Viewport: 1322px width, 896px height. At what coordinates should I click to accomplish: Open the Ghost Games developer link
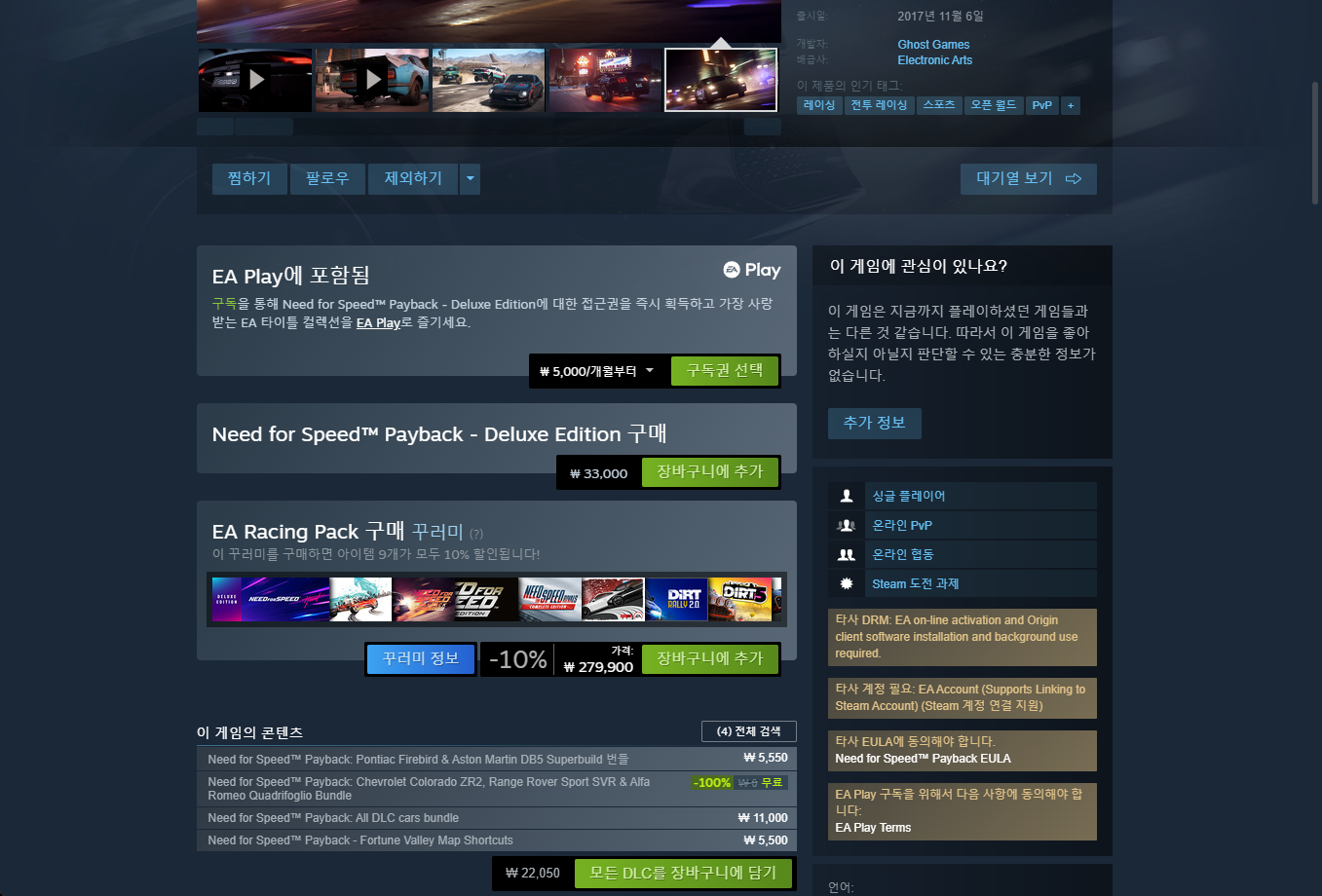point(933,45)
